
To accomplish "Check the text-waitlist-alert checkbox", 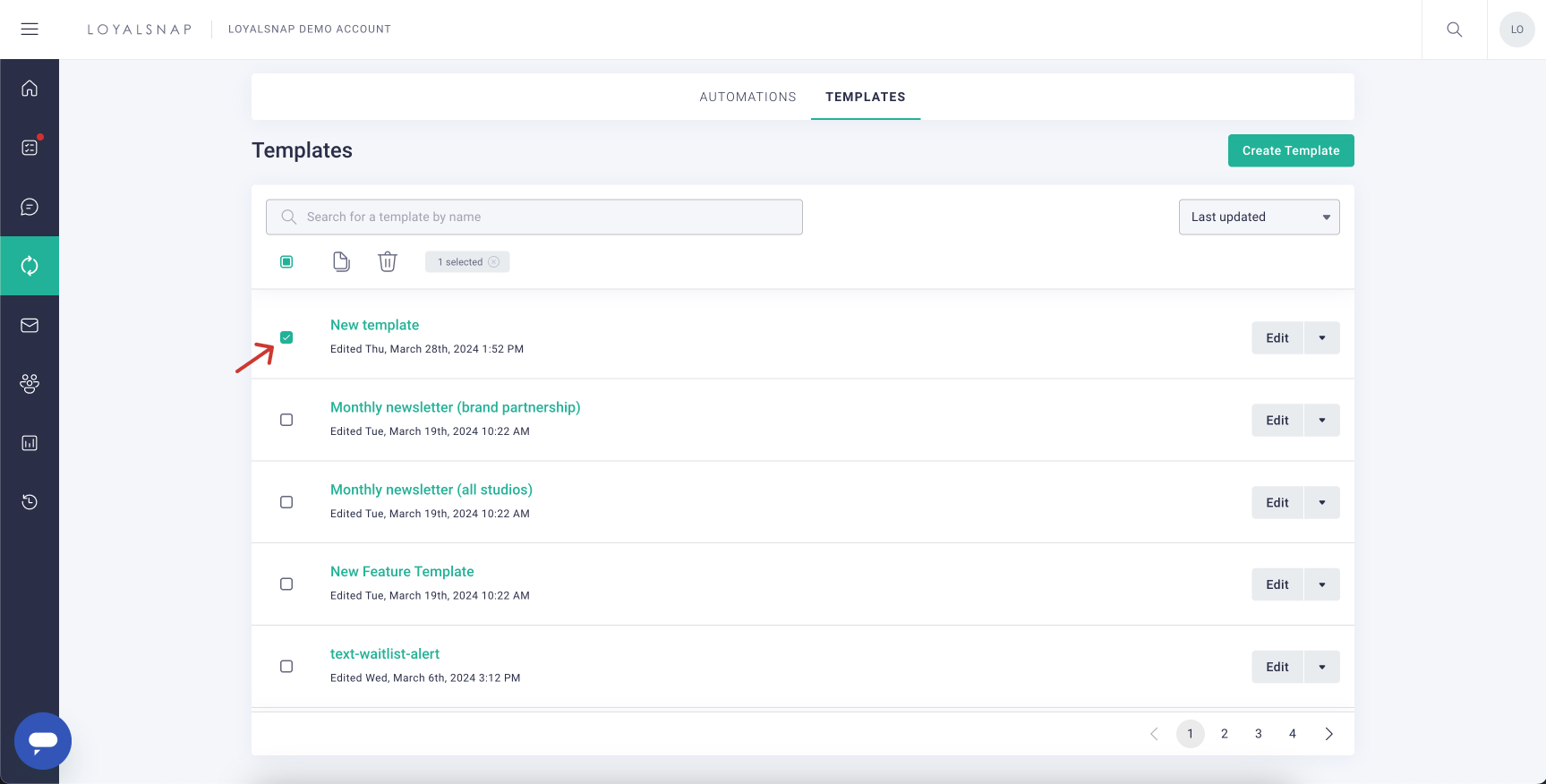I will click(x=286, y=667).
